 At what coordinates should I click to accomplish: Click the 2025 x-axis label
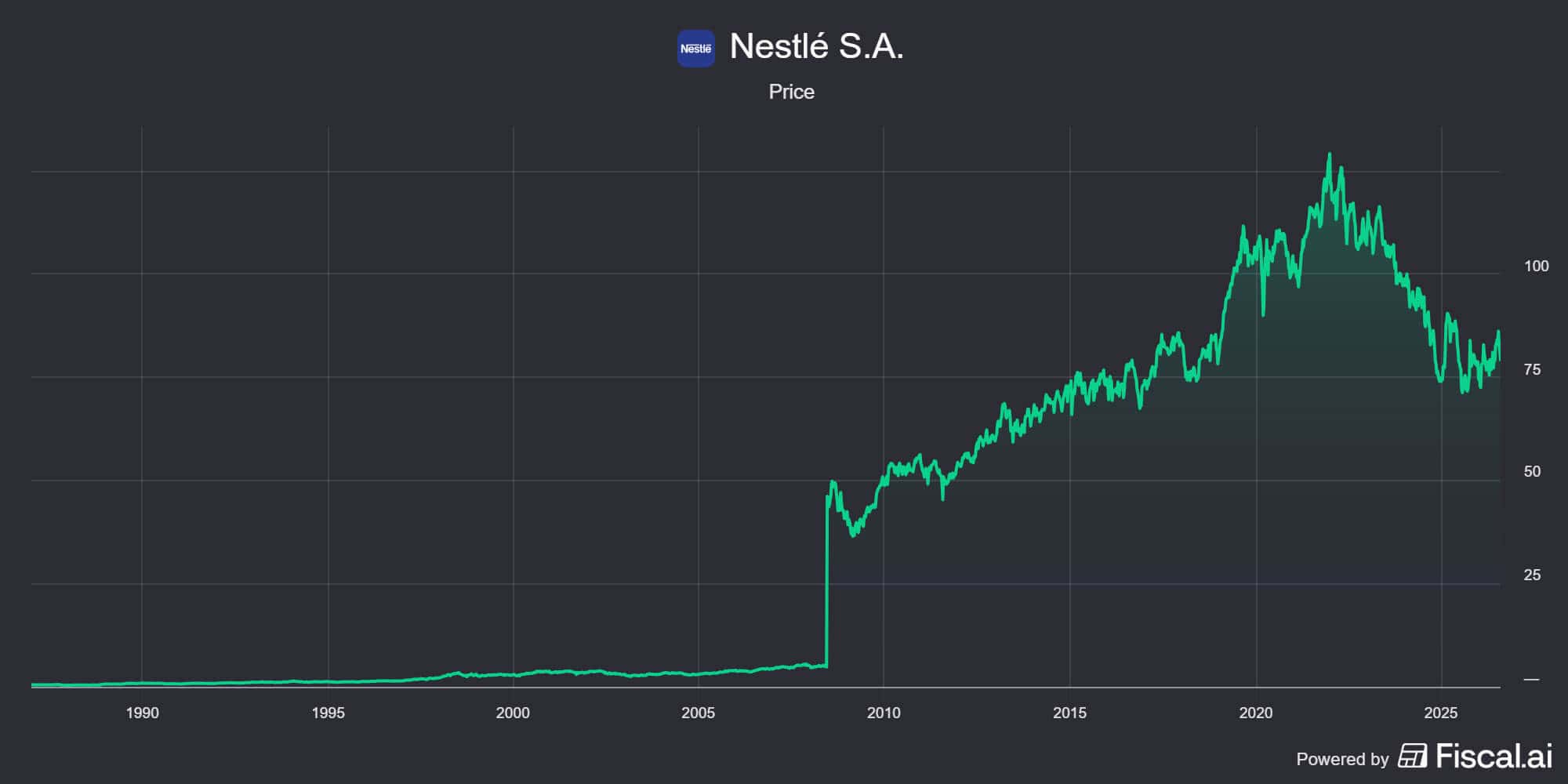1440,713
